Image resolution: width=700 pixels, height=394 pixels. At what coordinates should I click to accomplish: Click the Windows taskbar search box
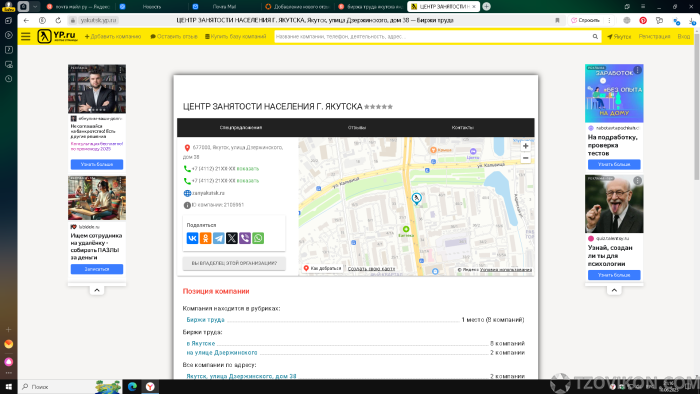(58, 387)
